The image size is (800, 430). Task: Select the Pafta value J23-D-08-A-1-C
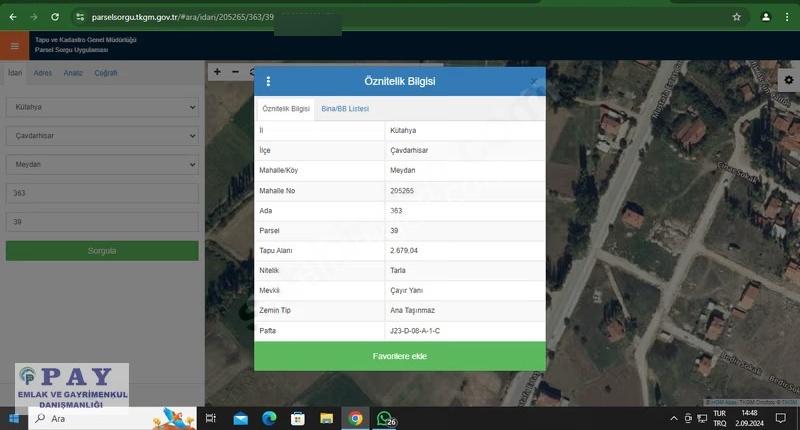(415, 331)
